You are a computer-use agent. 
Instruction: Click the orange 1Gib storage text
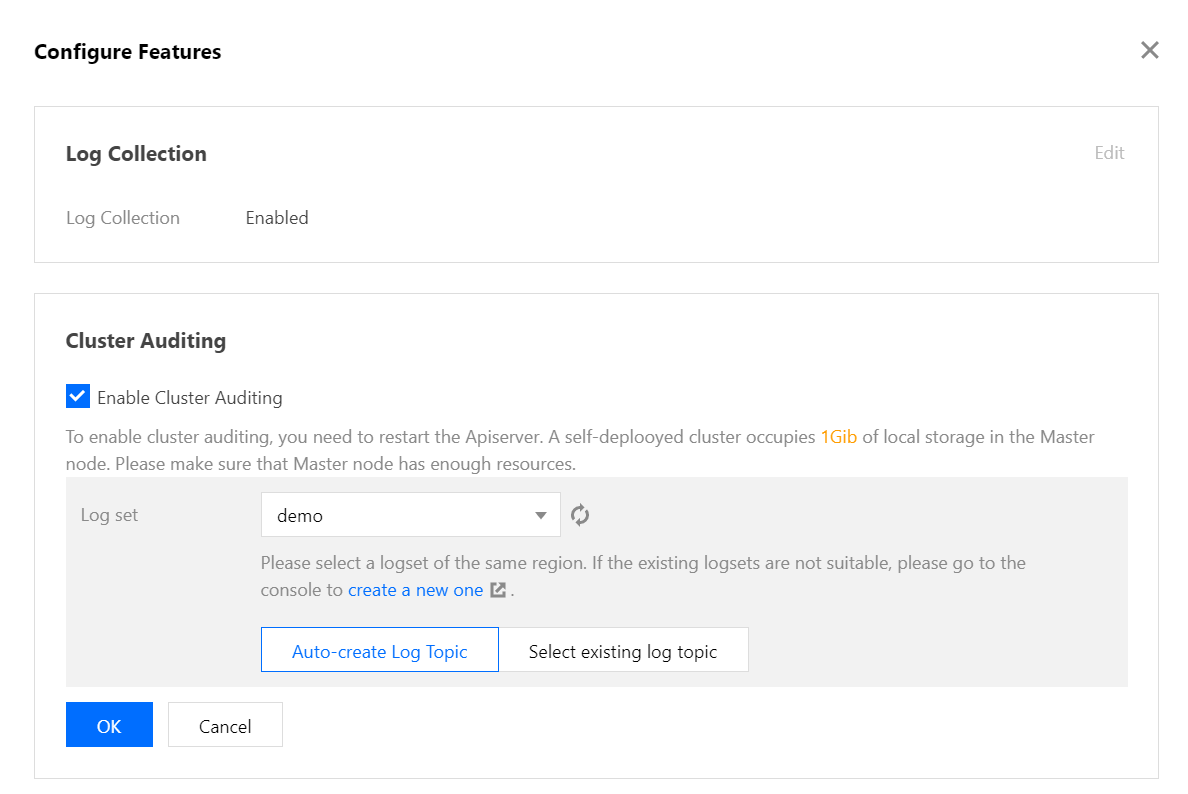tap(838, 437)
